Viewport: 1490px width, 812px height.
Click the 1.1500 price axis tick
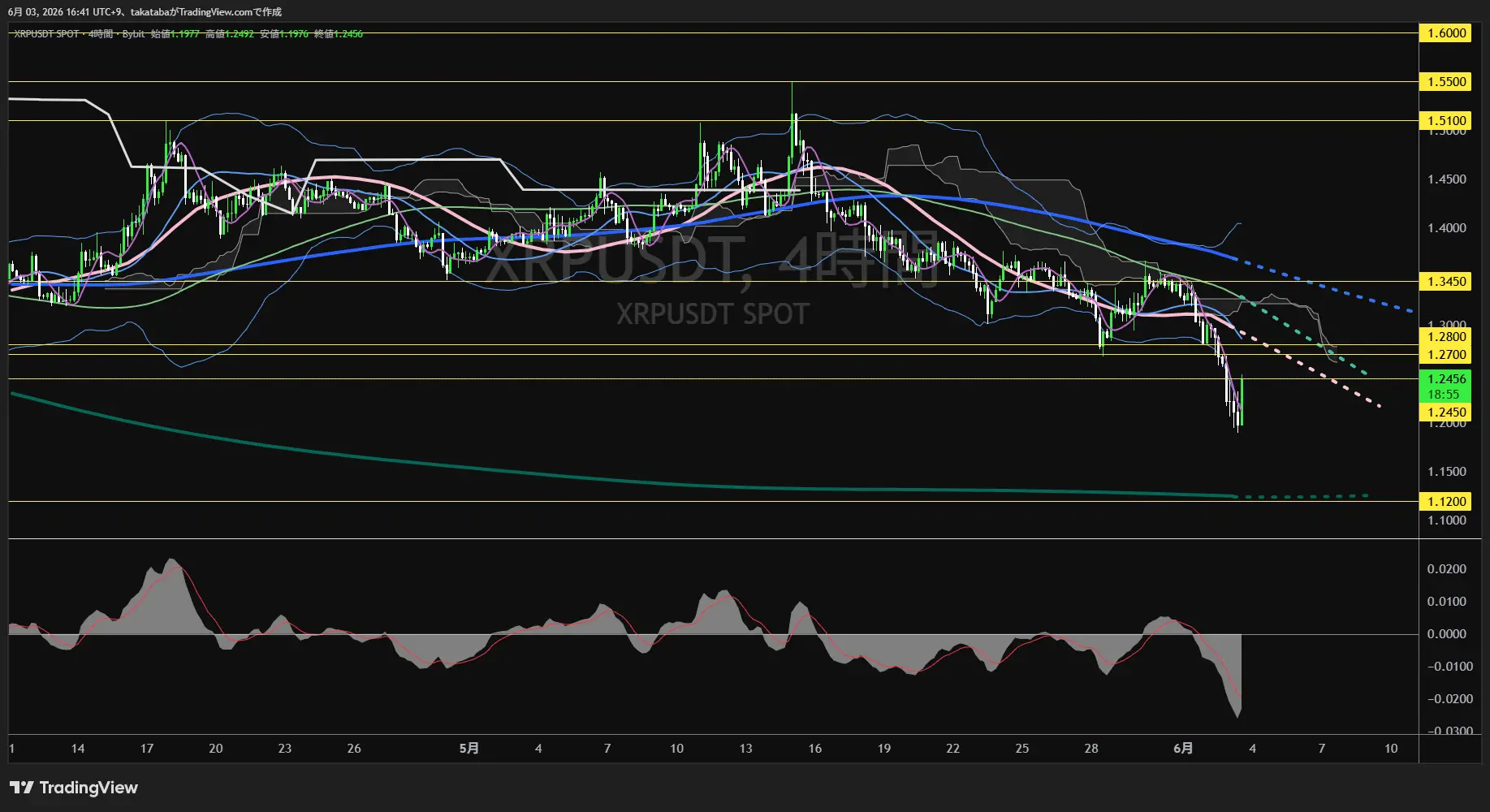(x=1446, y=472)
